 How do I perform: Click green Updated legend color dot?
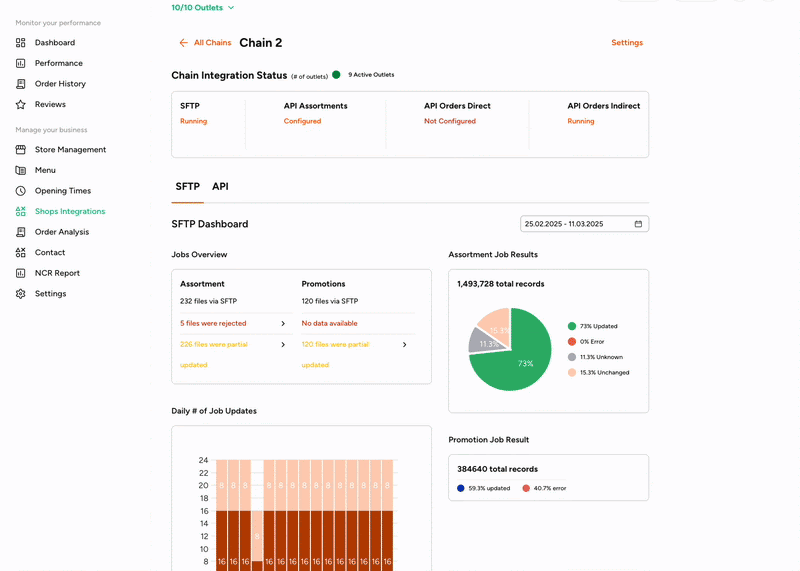(572, 326)
